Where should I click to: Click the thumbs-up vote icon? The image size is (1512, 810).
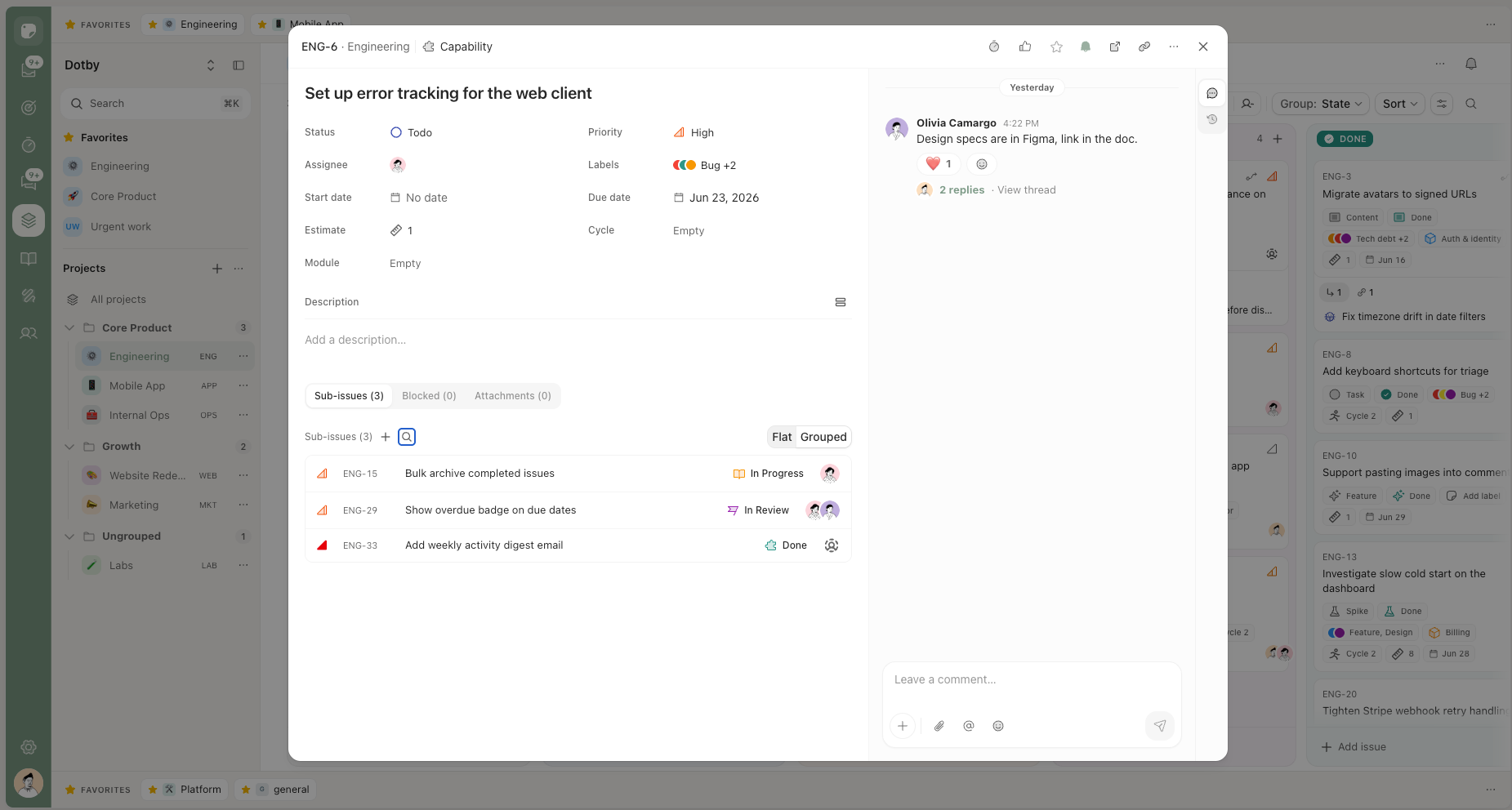coord(1025,47)
